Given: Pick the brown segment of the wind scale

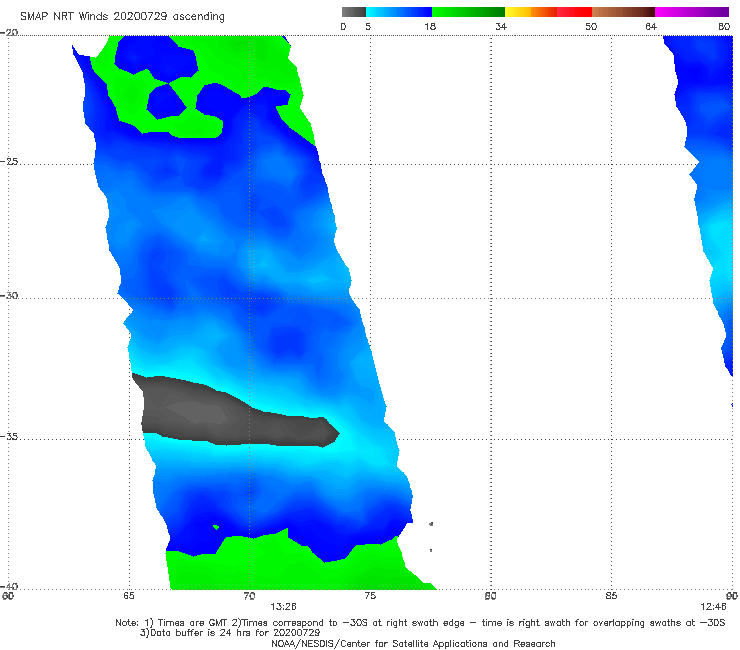Looking at the screenshot, I should click(623, 12).
